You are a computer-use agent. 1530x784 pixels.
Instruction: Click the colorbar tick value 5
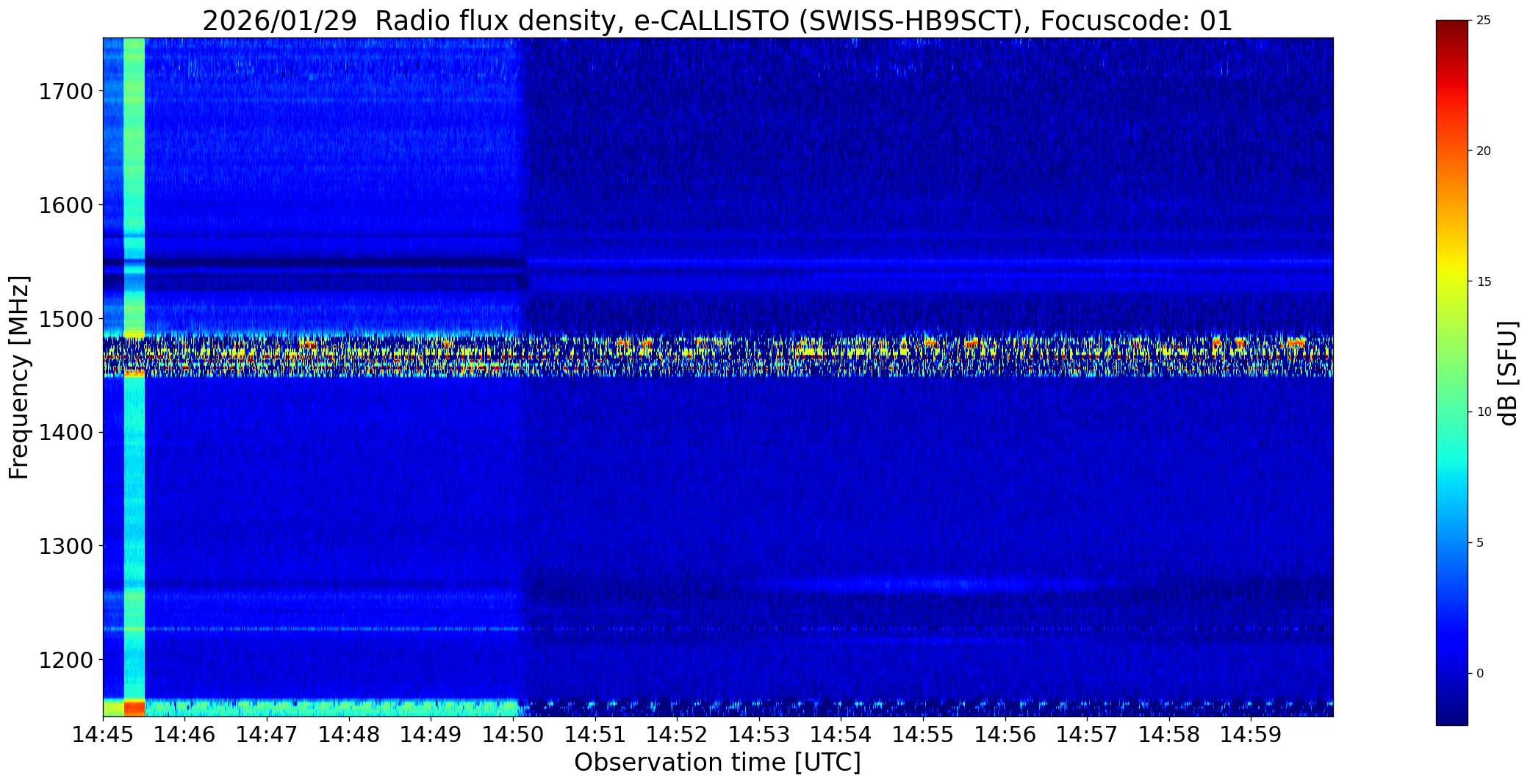point(1480,542)
